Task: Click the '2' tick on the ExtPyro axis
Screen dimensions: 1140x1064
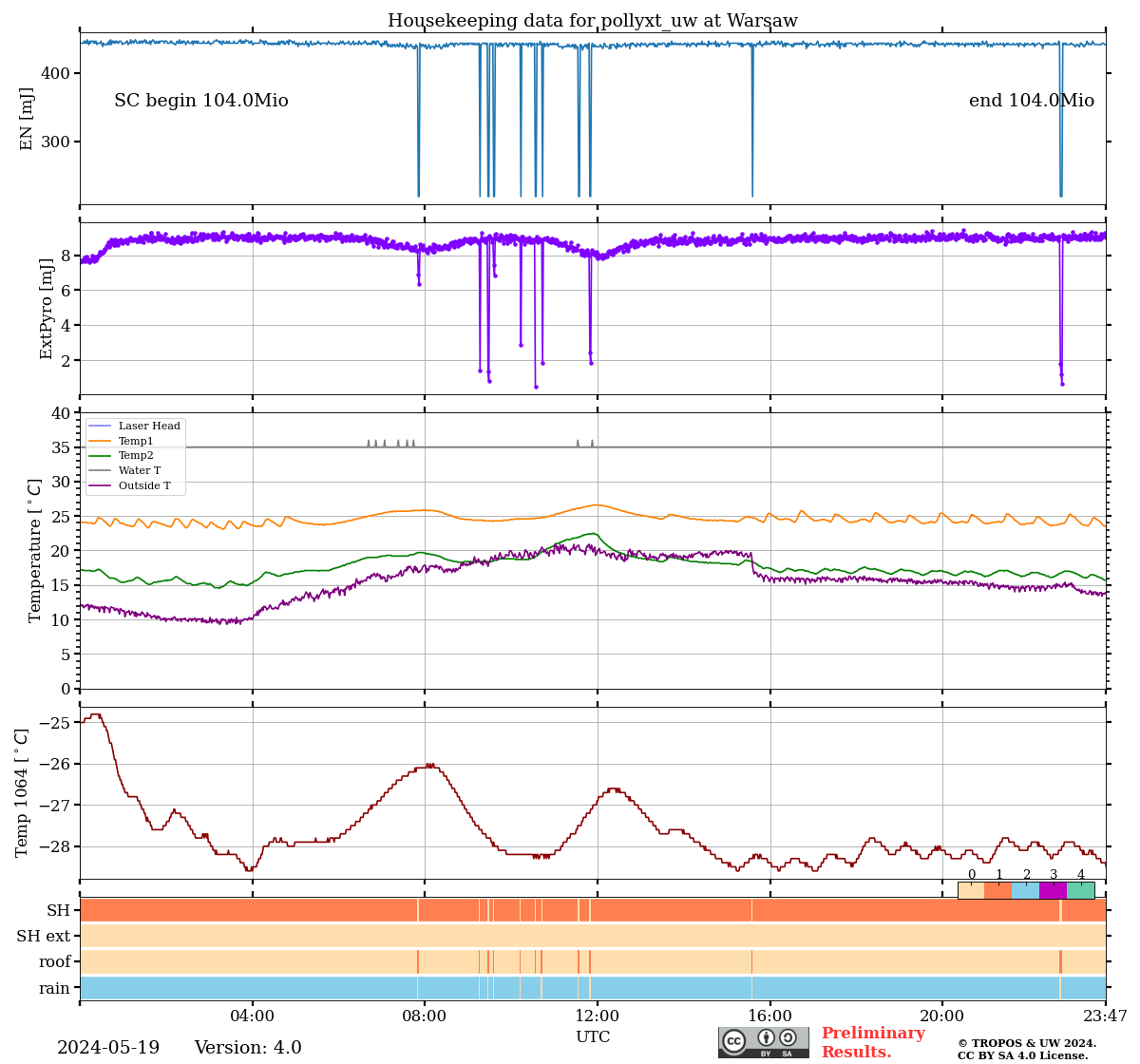Action: point(66,360)
